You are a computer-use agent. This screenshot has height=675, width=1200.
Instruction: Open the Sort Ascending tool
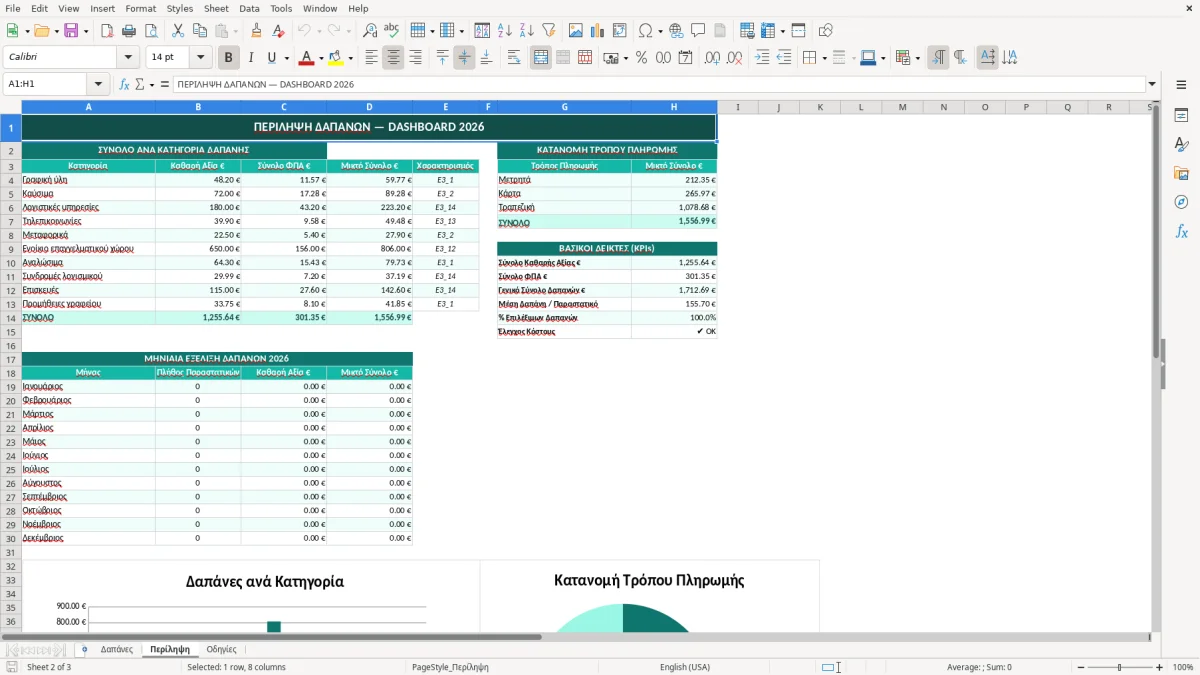[x=504, y=31]
